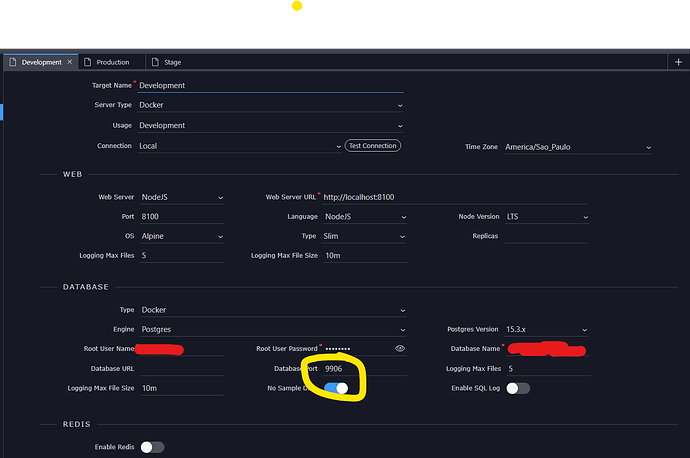The image size is (690, 458).
Task: Open the Web Server dropdown
Action: tap(182, 197)
